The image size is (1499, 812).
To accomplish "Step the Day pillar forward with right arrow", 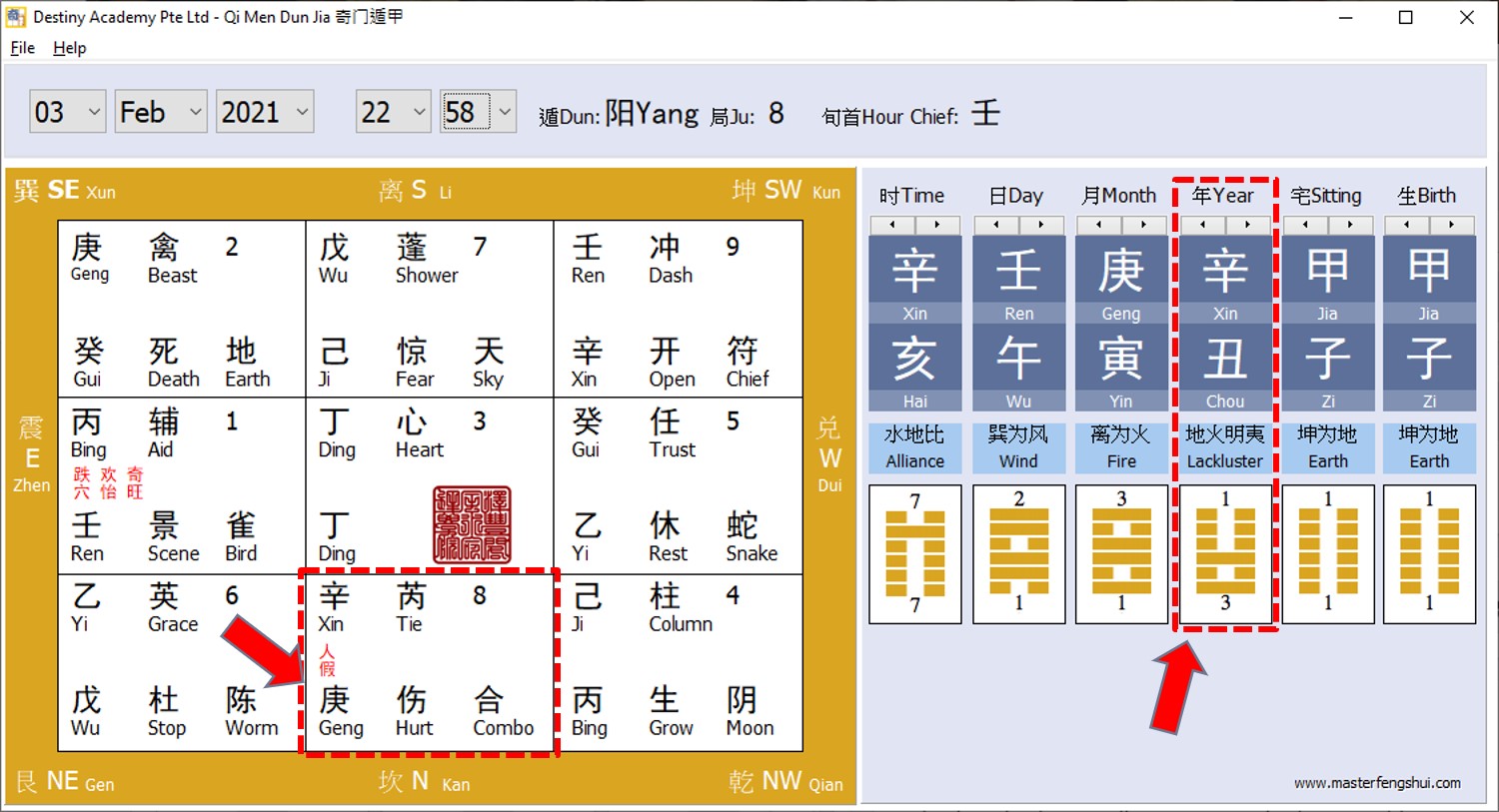I will (1042, 225).
